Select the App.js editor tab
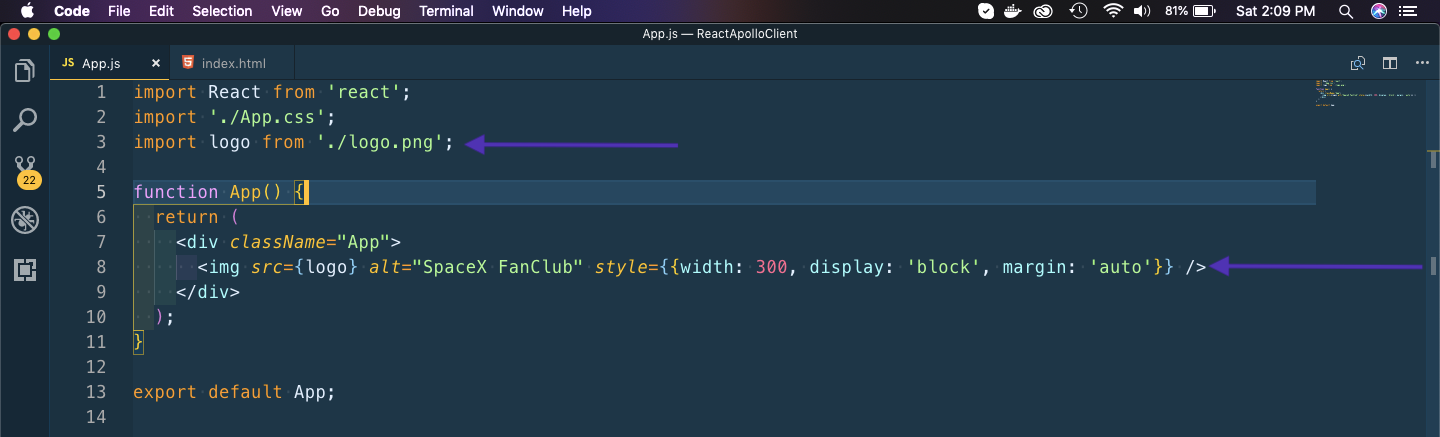The image size is (1440, 437). (x=100, y=63)
